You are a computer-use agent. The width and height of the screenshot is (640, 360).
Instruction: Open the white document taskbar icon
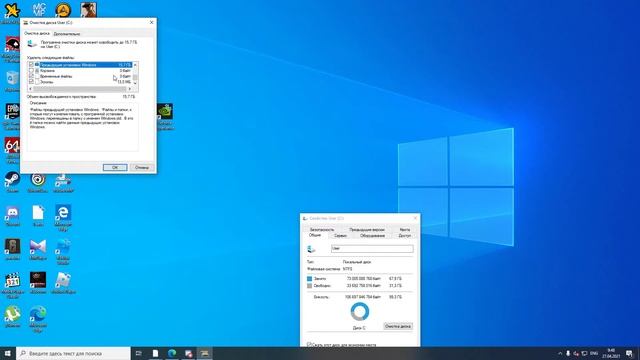click(155, 353)
